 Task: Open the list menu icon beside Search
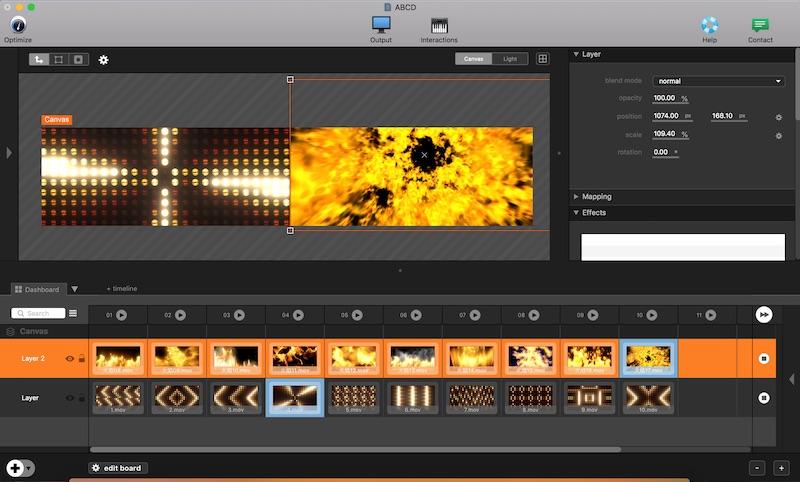click(x=73, y=313)
